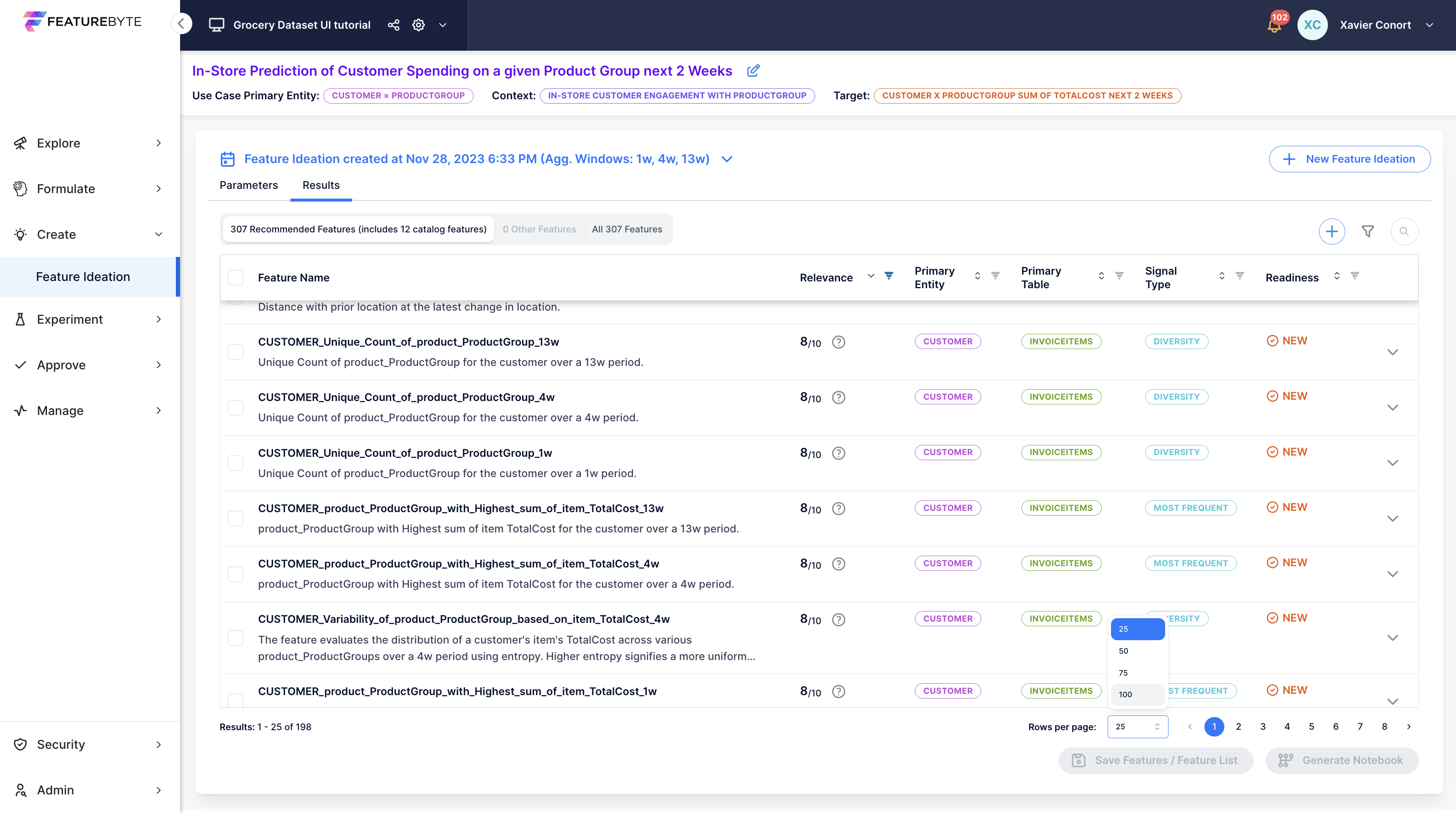This screenshot has height=813, width=1456.
Task: Show relevance help for Variability_of_product_ProductGroup row
Action: 839,619
